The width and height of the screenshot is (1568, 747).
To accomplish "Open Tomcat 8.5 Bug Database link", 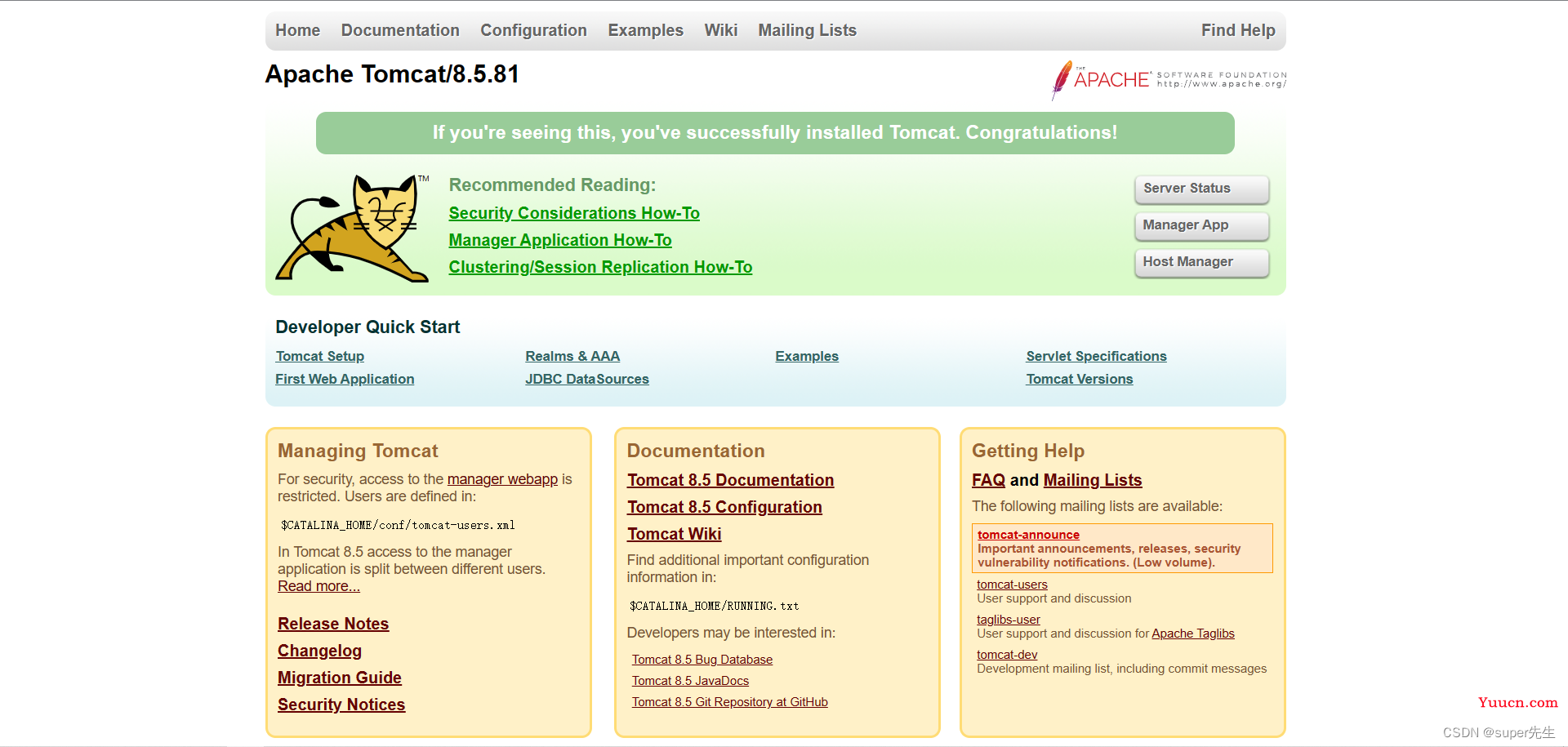I will [x=702, y=660].
